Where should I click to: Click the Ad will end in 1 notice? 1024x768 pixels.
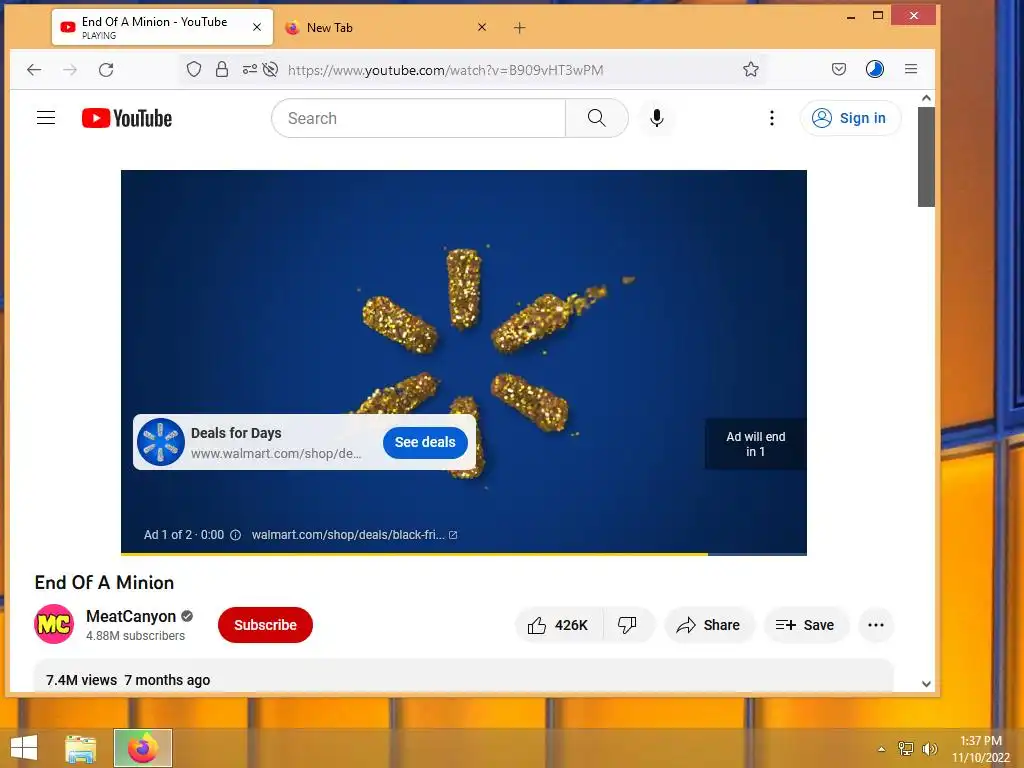click(x=756, y=444)
